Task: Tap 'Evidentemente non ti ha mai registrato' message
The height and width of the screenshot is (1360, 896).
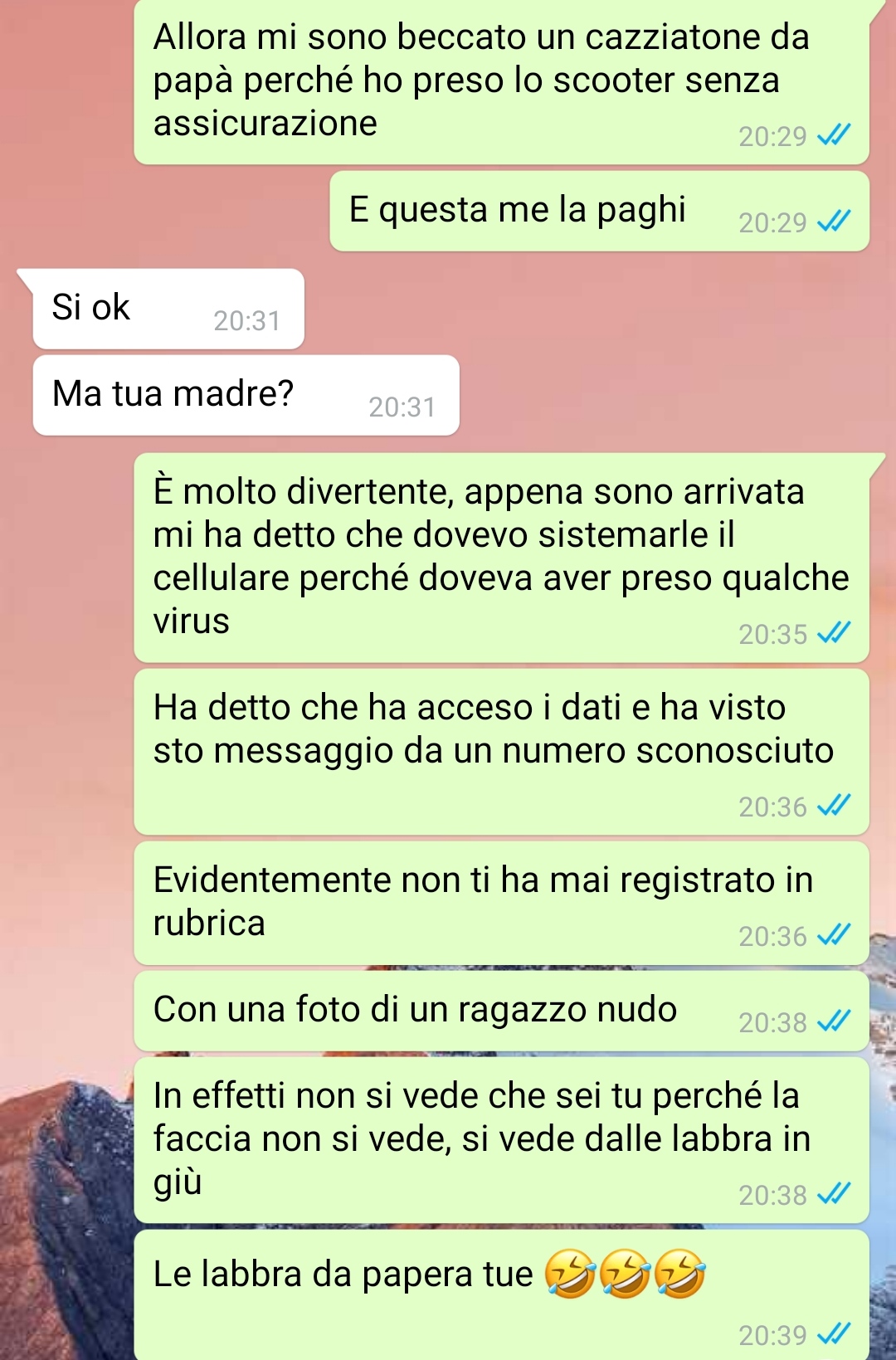Action: click(501, 903)
